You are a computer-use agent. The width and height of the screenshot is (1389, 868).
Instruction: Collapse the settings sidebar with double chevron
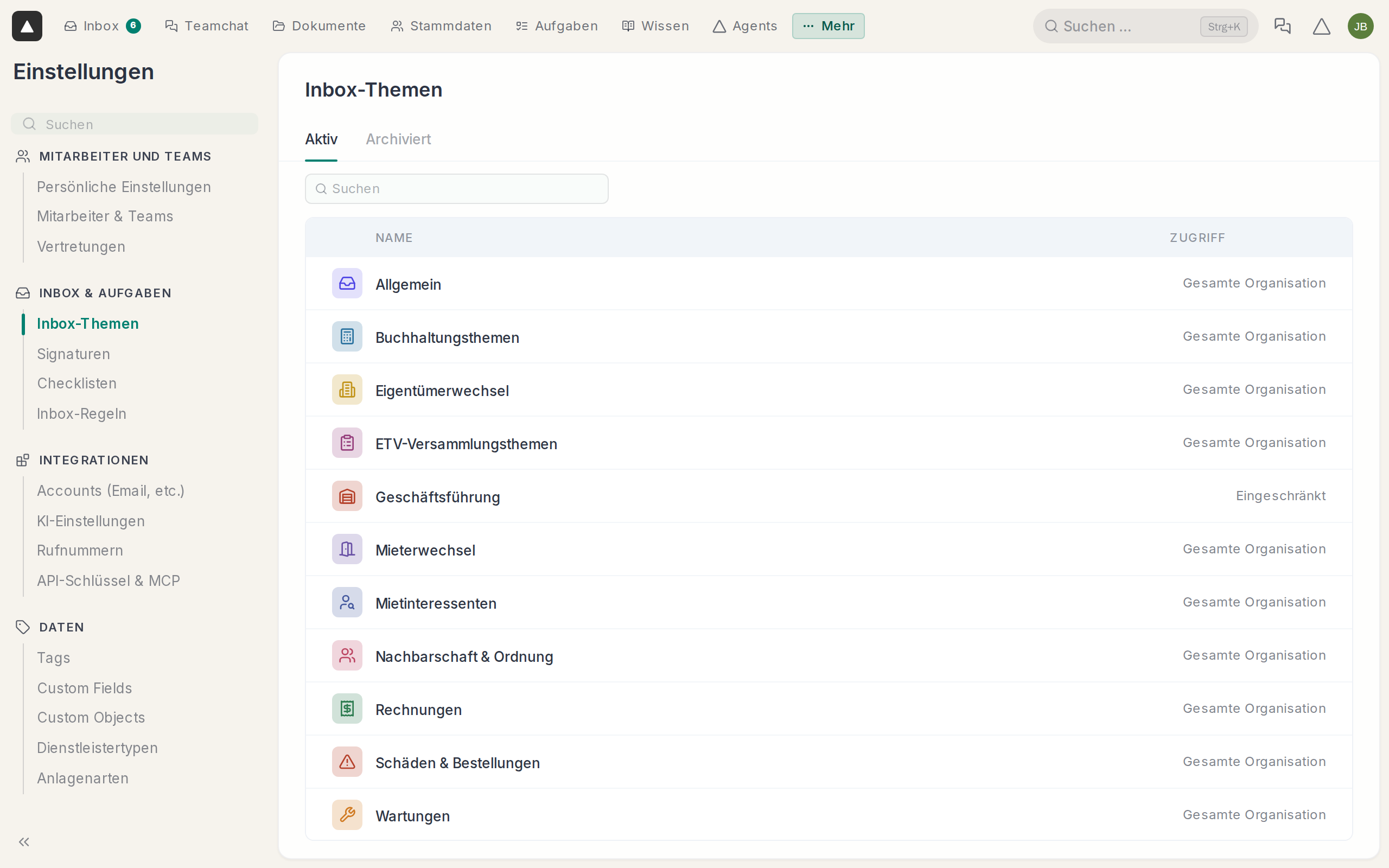24,841
